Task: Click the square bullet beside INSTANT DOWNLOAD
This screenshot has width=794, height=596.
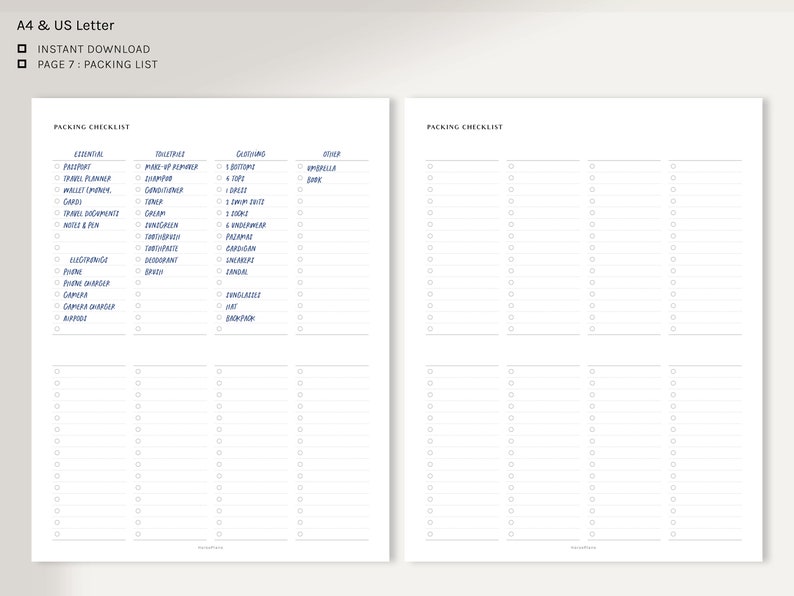Action: 22,49
